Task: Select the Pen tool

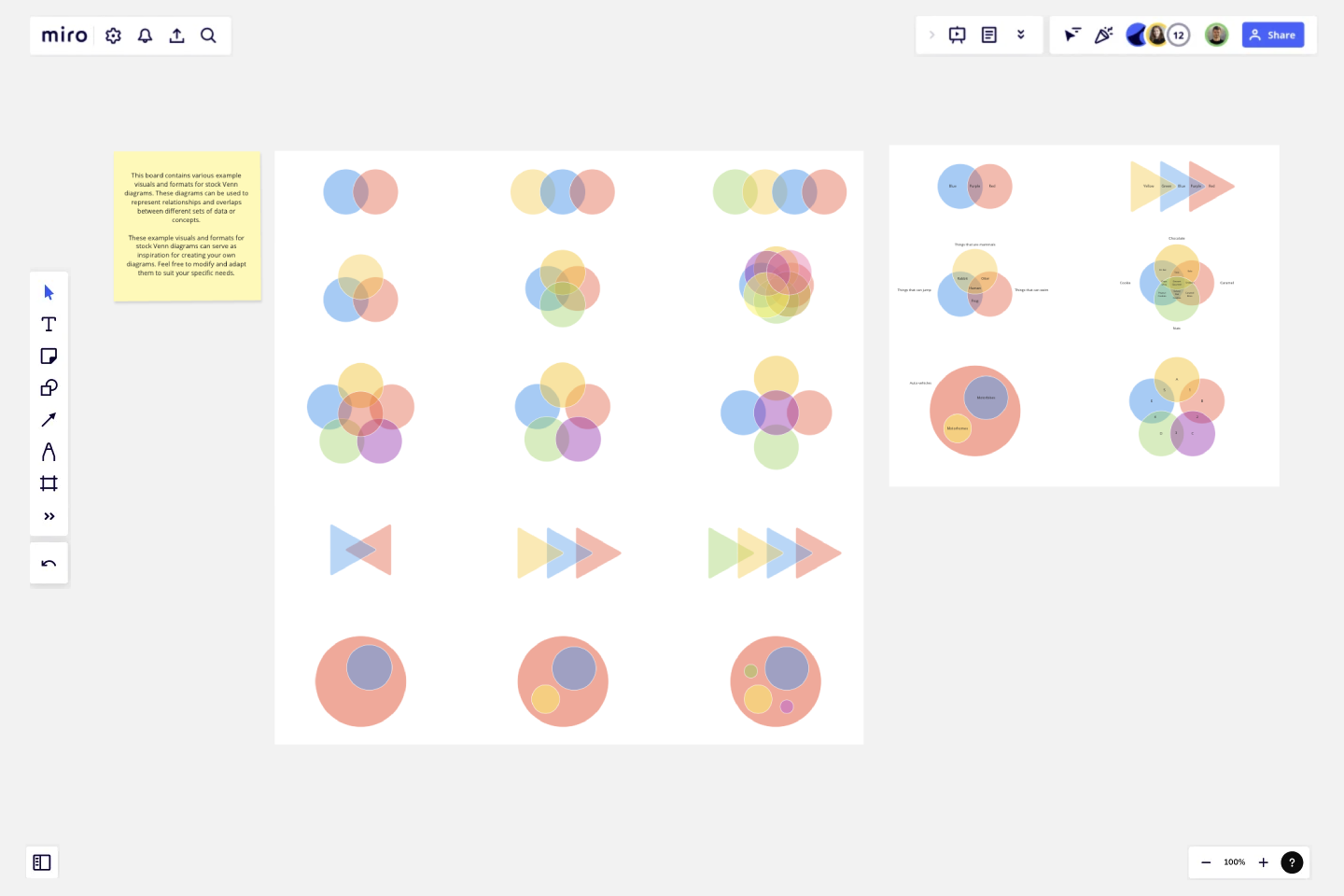Action: click(x=49, y=451)
